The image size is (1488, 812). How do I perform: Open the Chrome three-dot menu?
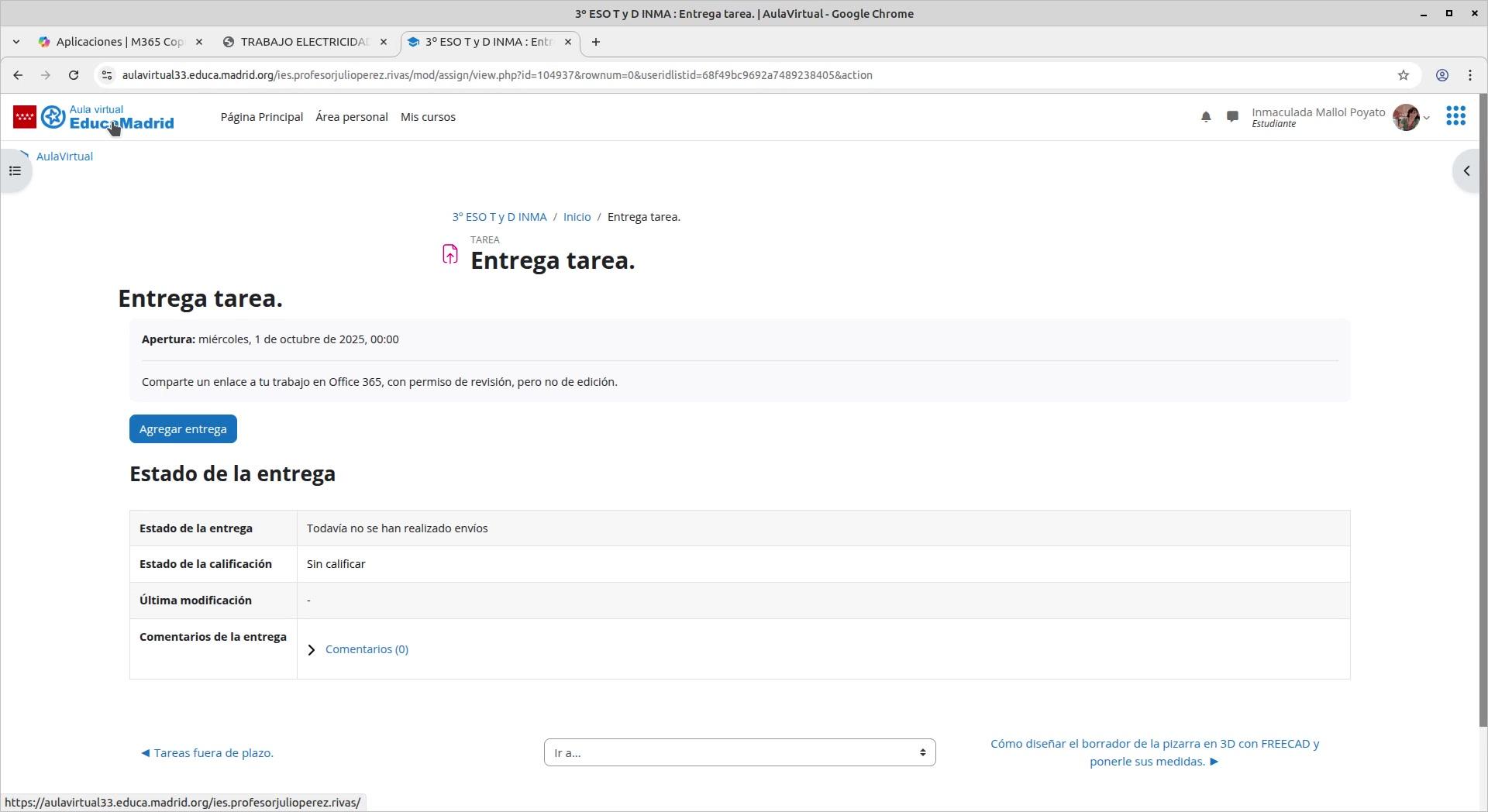(1470, 75)
